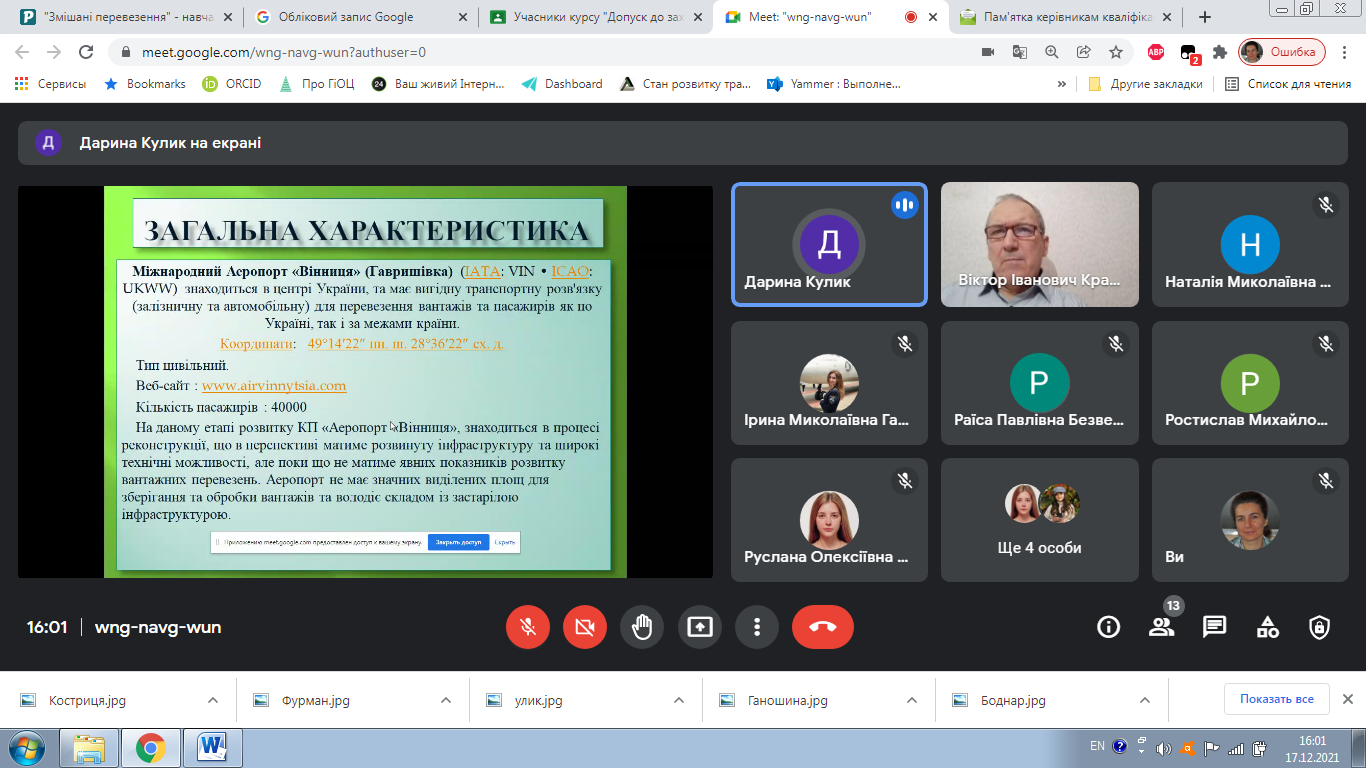The height and width of the screenshot is (768, 1366).
Task: Open meeting details info icon
Action: (x=1108, y=627)
